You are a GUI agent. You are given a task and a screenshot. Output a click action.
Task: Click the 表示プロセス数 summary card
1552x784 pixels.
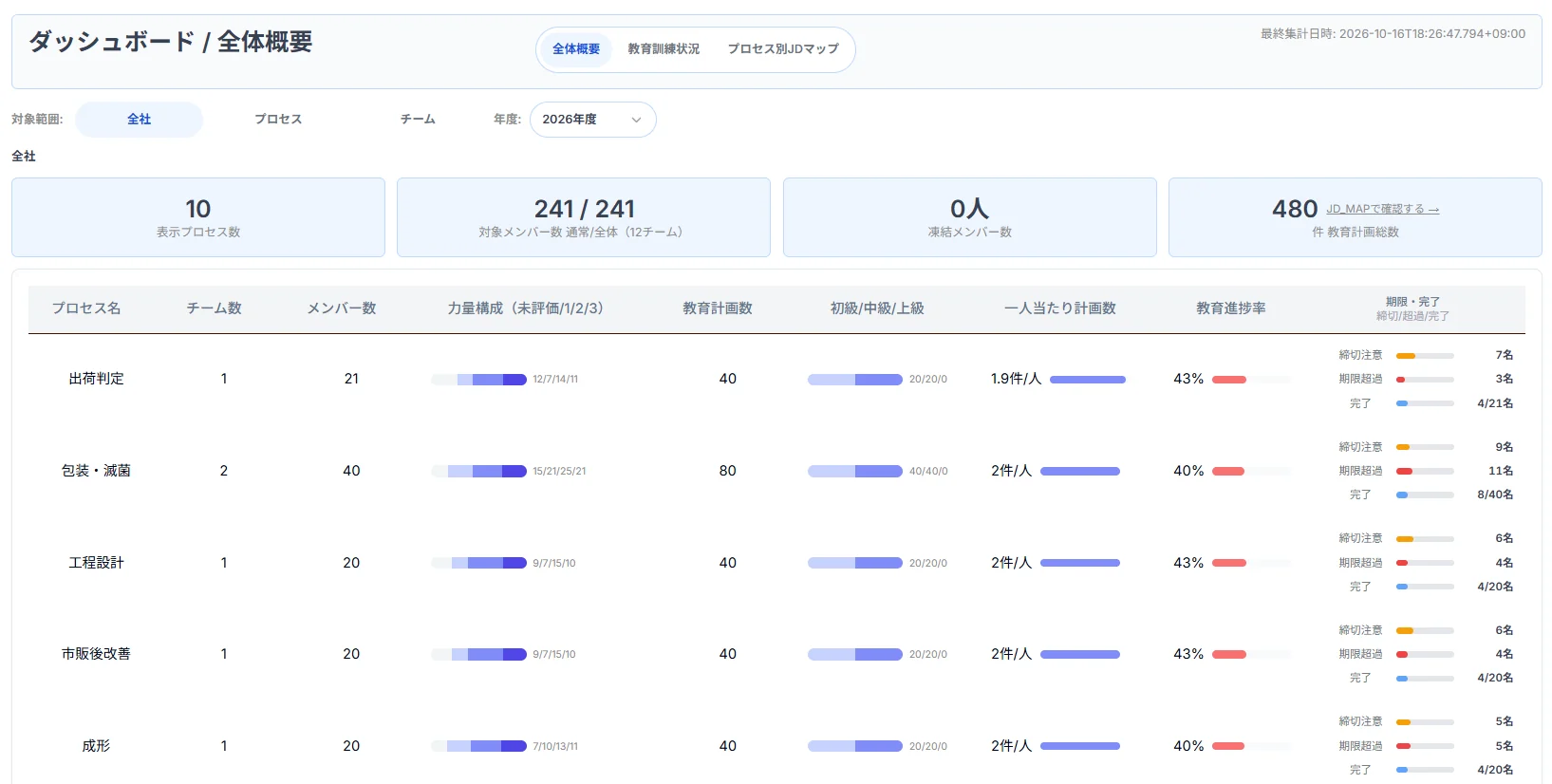tap(198, 217)
